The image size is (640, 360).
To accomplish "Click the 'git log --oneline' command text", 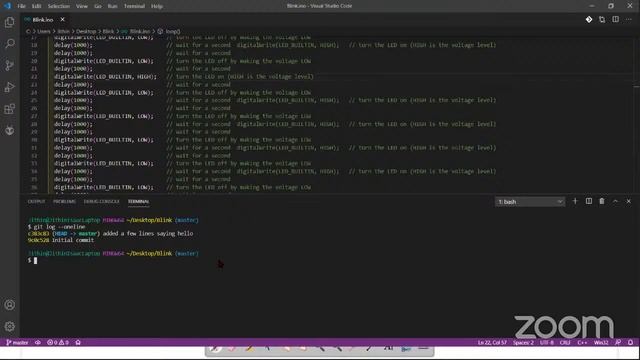I will 59,227.
